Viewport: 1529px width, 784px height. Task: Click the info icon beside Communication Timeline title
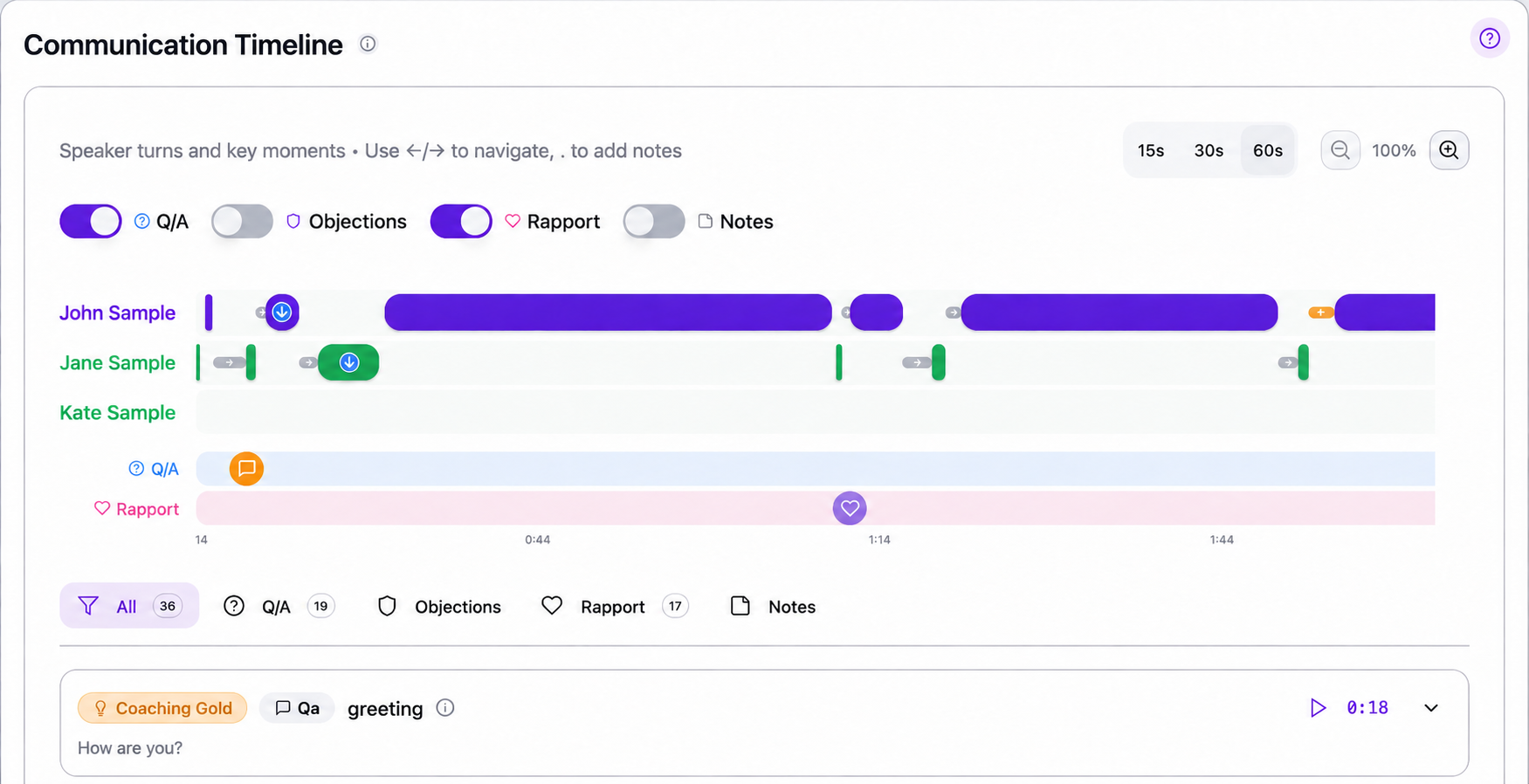(368, 44)
